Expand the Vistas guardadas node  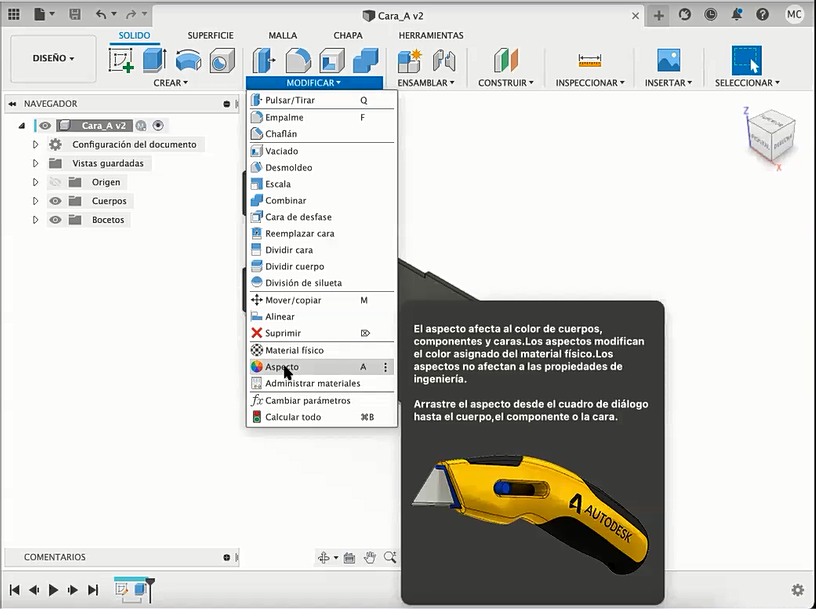click(35, 163)
